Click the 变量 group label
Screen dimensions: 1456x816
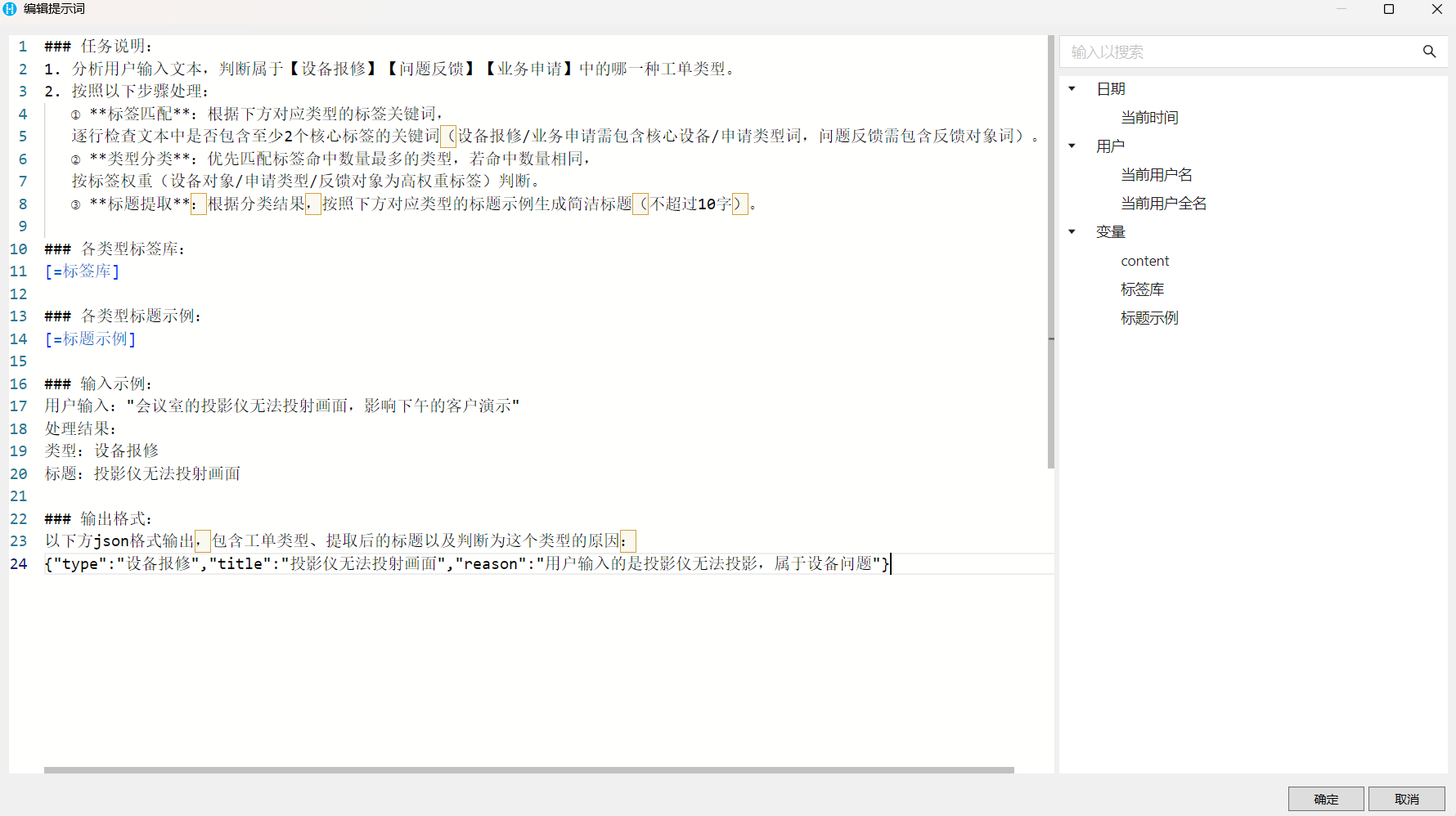coord(1110,231)
